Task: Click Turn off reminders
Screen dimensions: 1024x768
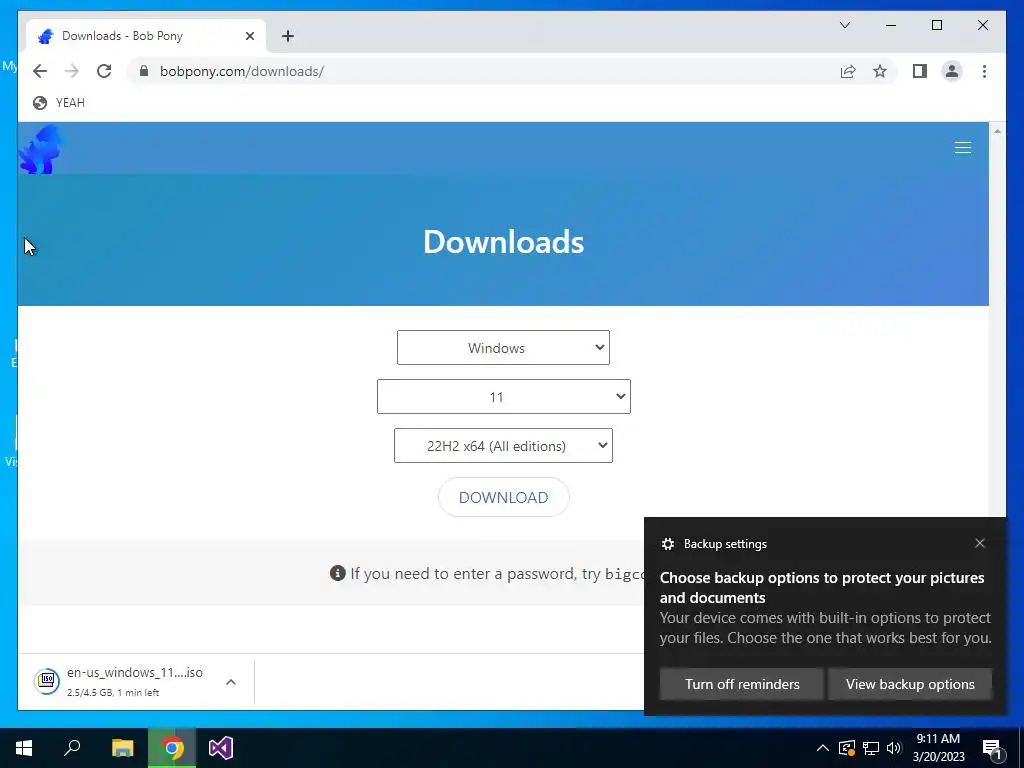Action: click(742, 684)
